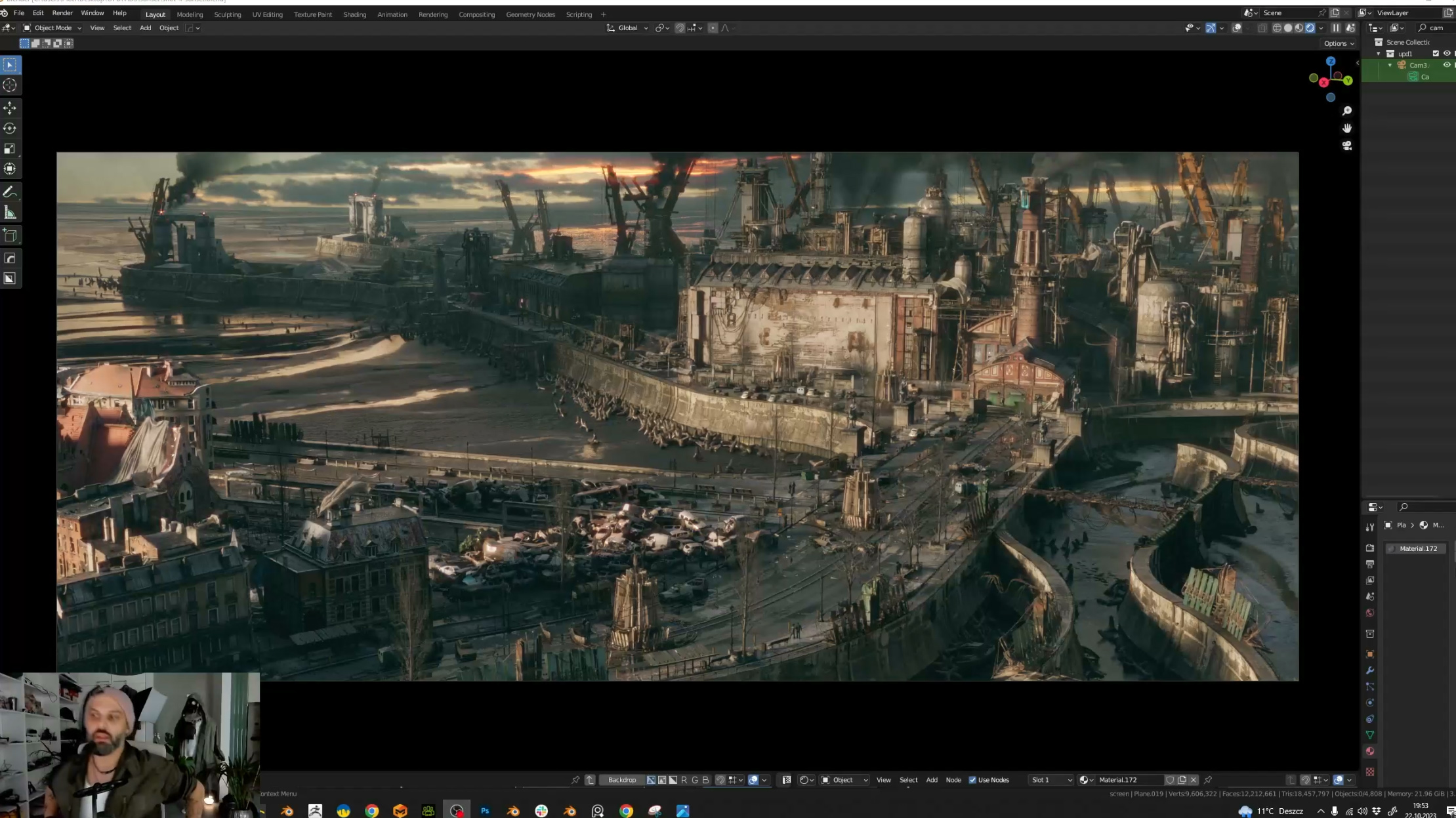Click the Backdrop button in node editor

pyautogui.click(x=621, y=780)
